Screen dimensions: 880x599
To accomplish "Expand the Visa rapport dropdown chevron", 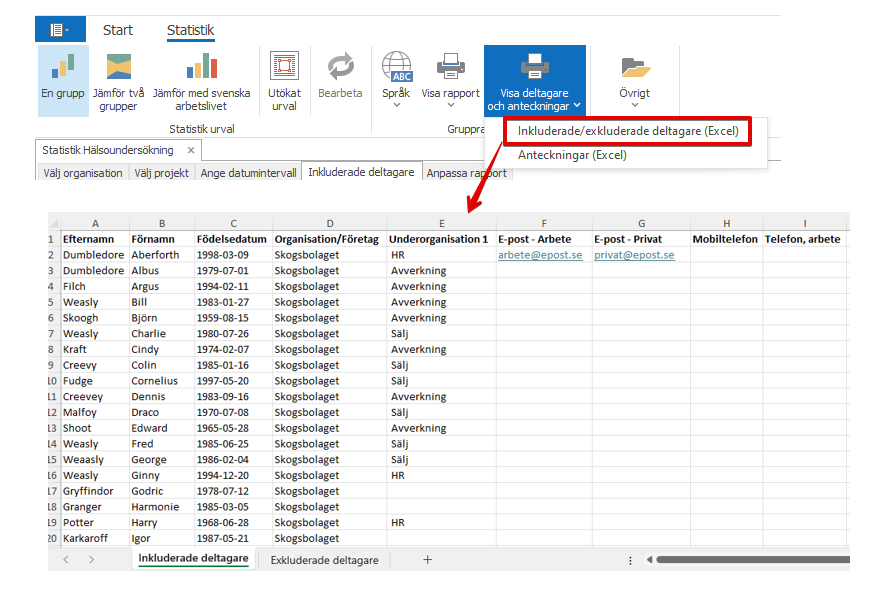I will (x=451, y=105).
